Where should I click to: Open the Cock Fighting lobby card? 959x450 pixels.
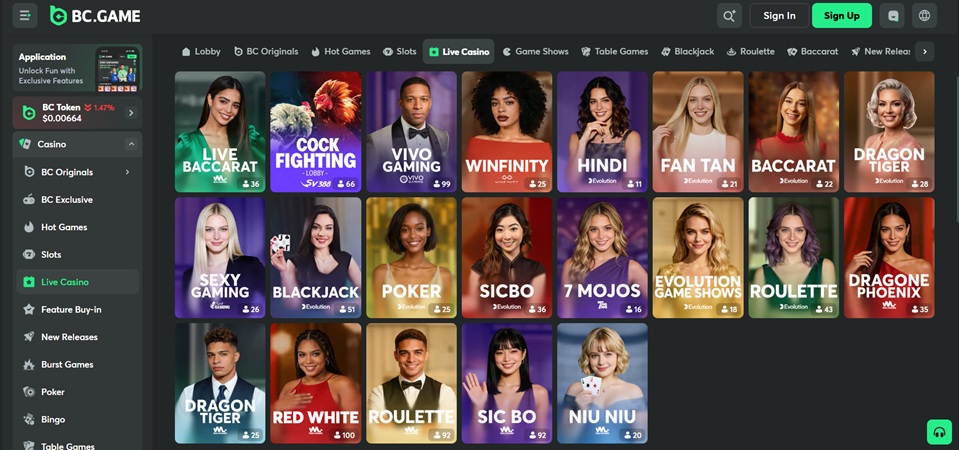[x=316, y=131]
